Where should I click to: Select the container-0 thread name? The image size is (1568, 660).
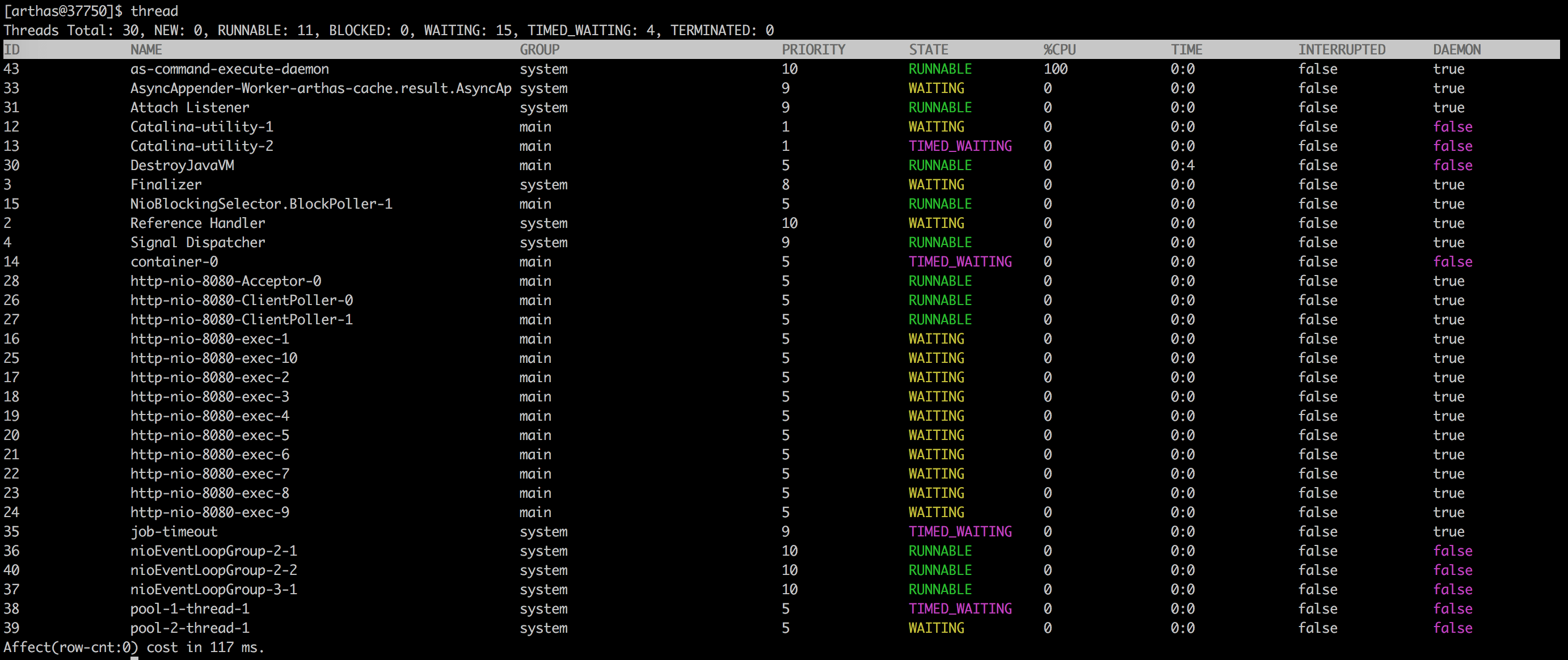coord(174,261)
